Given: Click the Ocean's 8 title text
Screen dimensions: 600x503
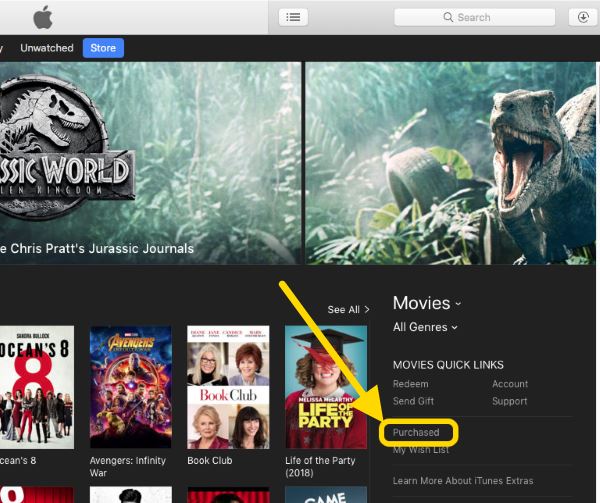Looking at the screenshot, I should (x=18, y=461).
